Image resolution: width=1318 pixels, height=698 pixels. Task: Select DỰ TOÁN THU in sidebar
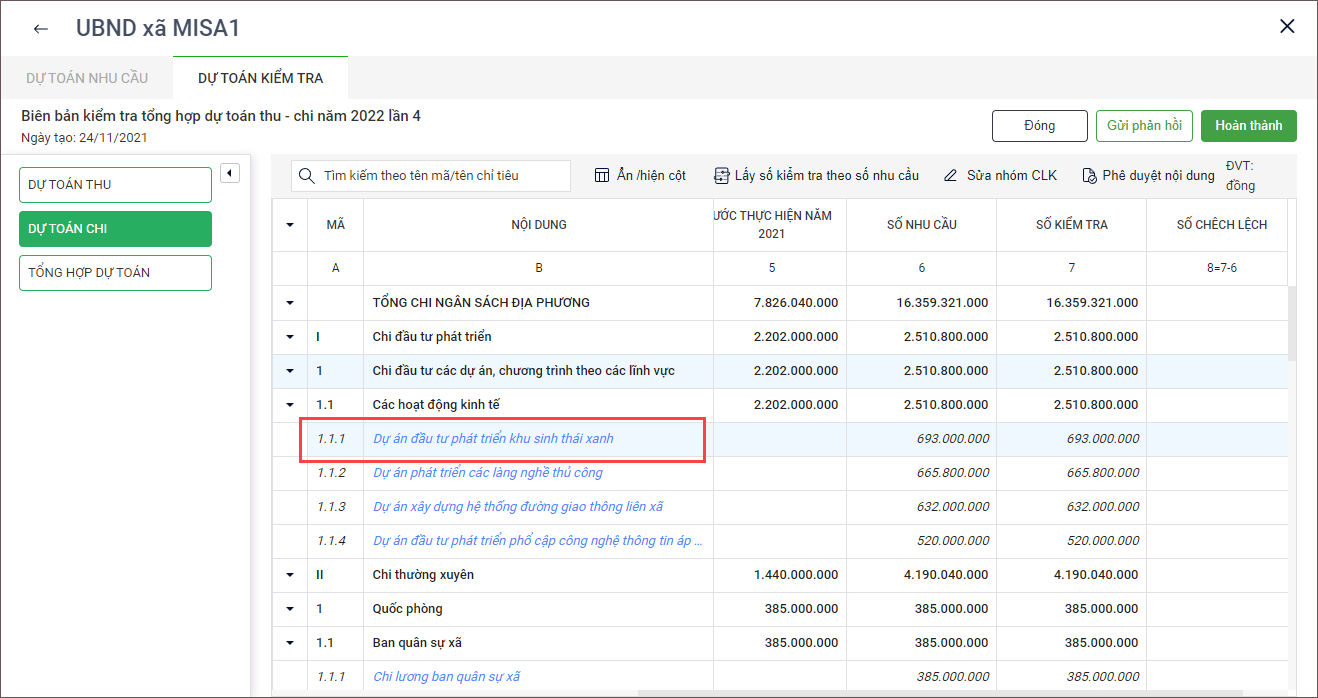pyautogui.click(x=115, y=185)
